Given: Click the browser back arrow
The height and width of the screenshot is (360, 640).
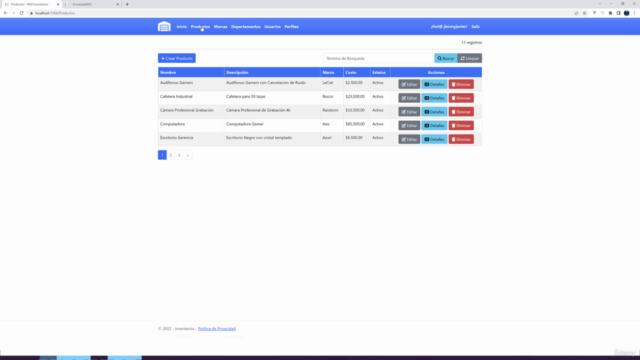Looking at the screenshot, I should (x=5, y=13).
